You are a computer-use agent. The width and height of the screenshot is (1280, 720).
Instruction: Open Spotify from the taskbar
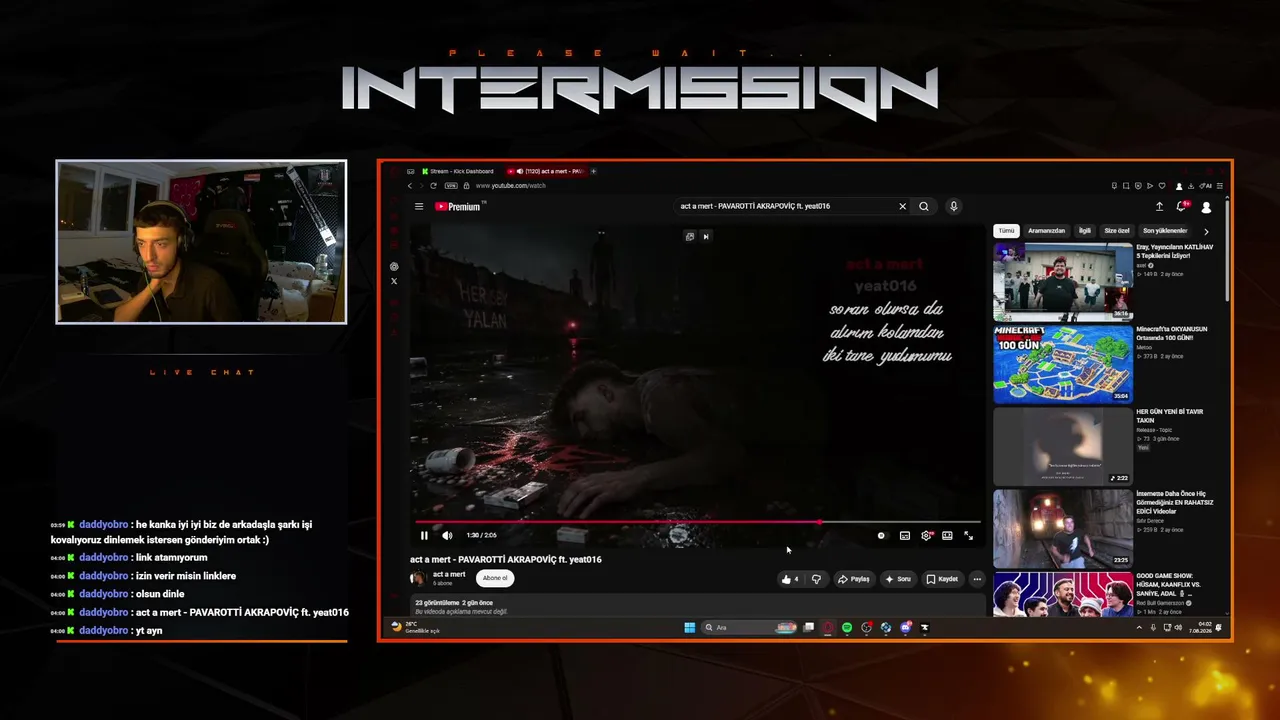[847, 628]
